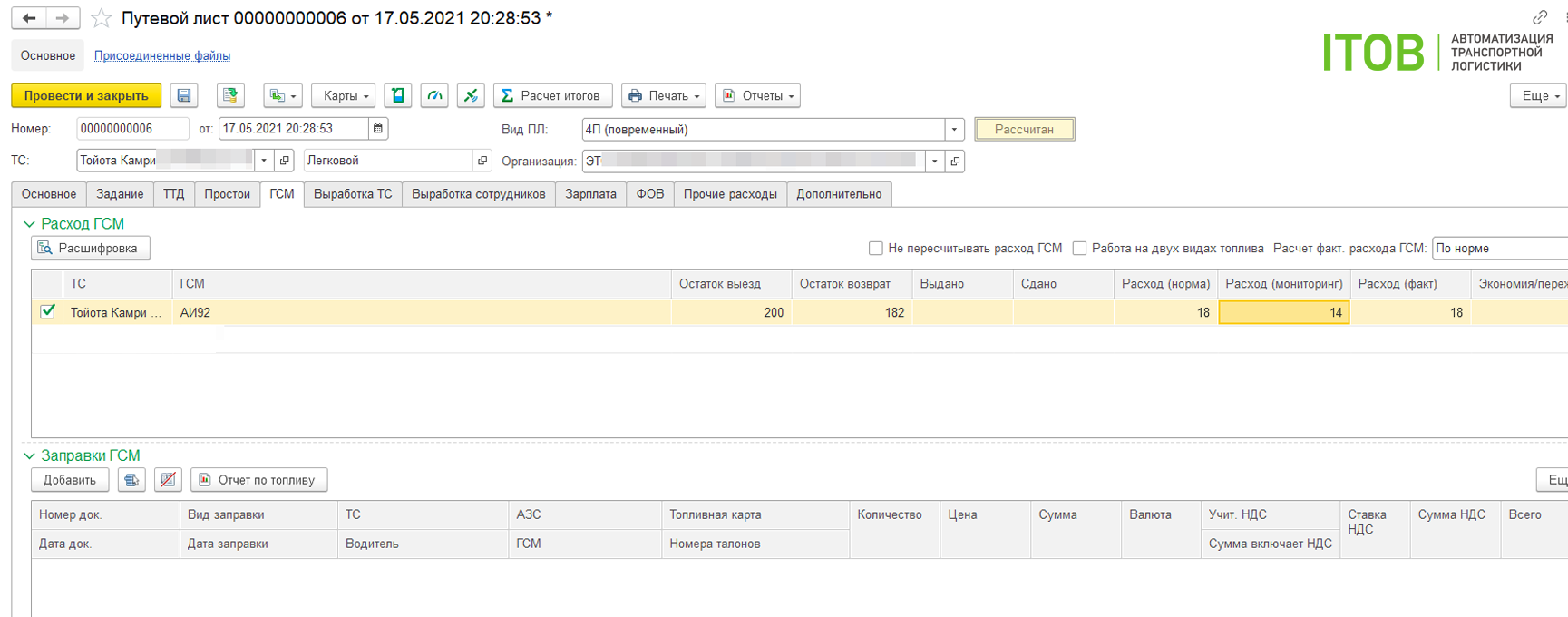Click the green fuel canister toolbar icon
Image resolution: width=1568 pixels, height=617 pixels.
tap(398, 95)
